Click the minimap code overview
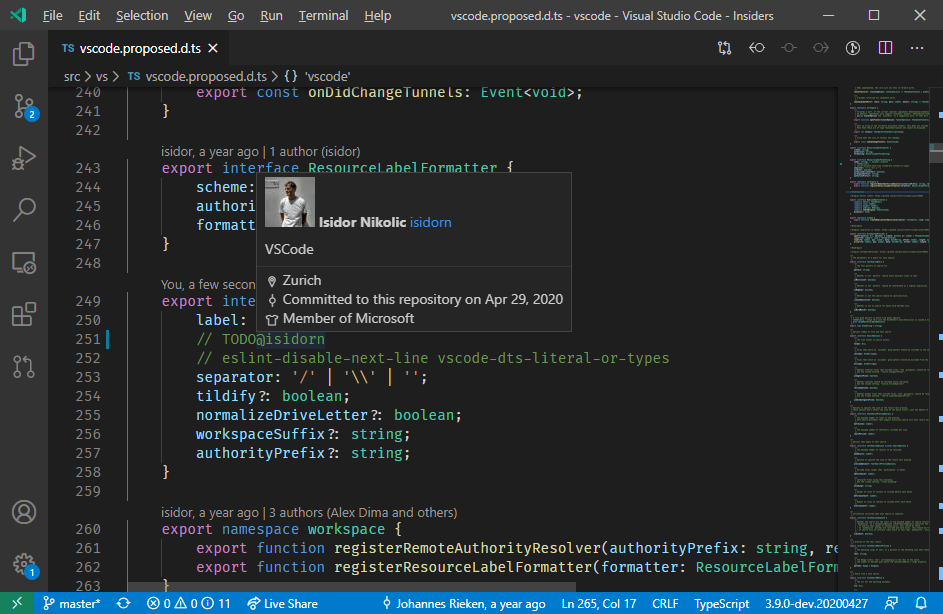943x614 pixels. point(885,300)
